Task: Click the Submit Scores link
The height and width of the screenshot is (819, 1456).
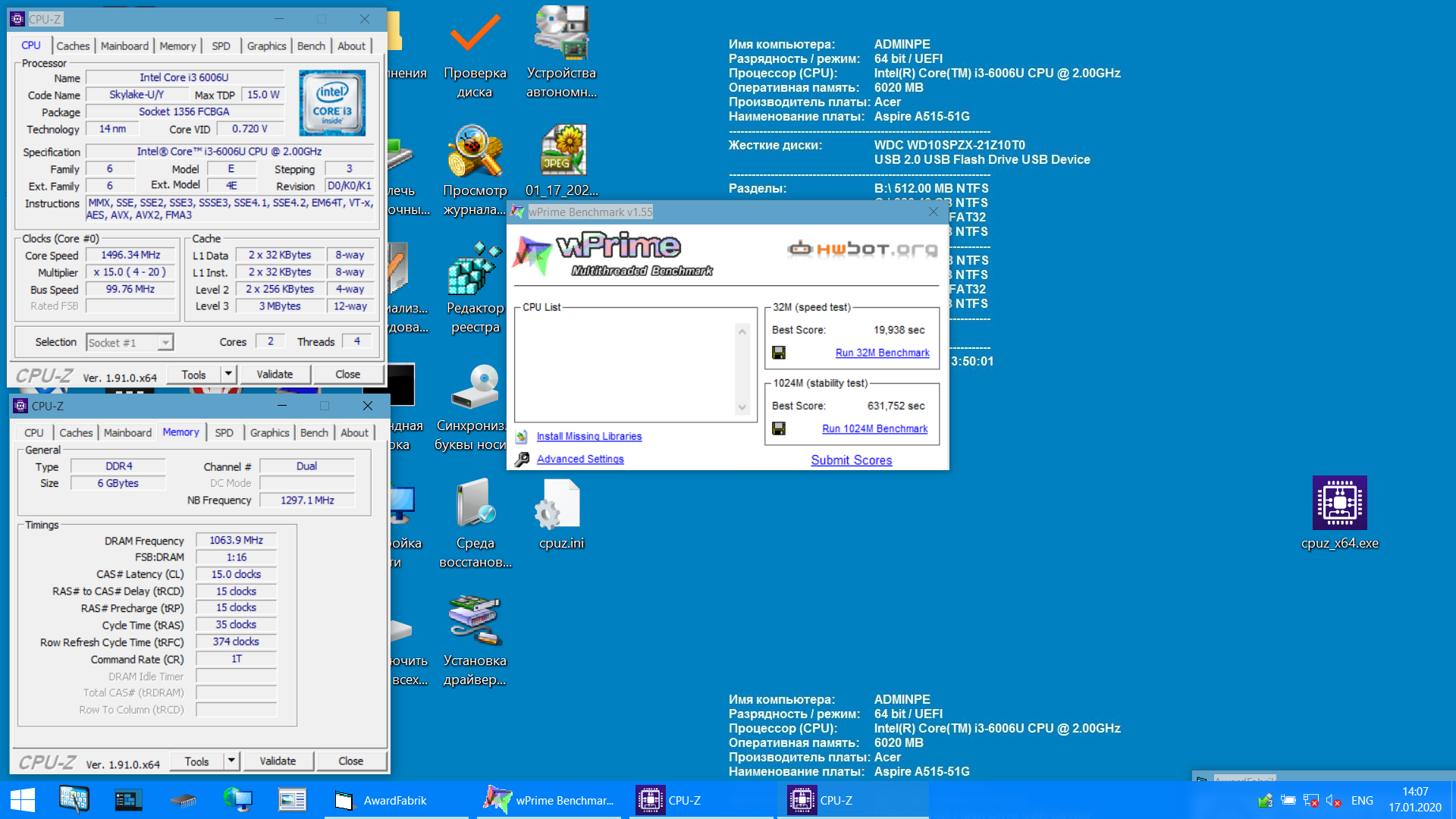Action: 851,460
